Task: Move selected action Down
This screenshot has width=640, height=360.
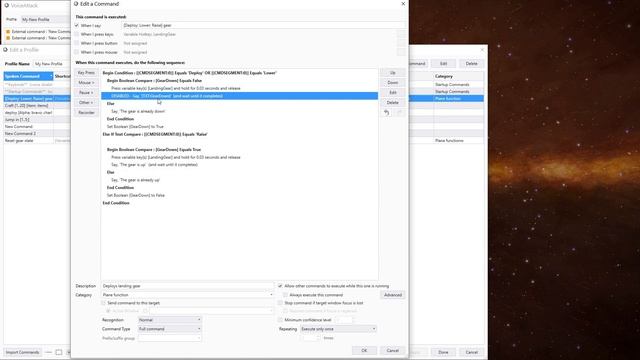Action: (393, 83)
